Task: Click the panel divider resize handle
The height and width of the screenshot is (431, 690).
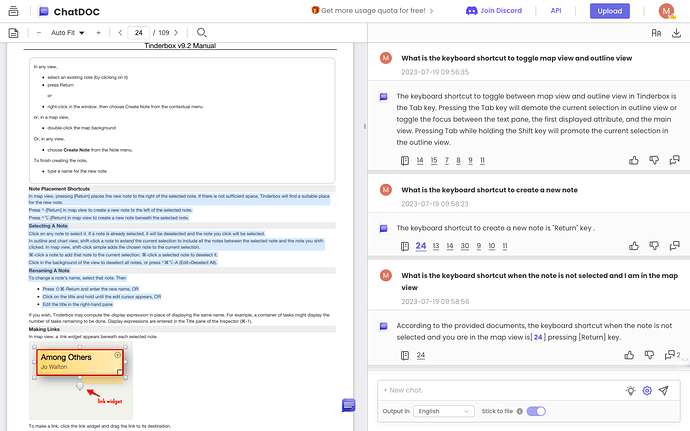Action: 365,126
